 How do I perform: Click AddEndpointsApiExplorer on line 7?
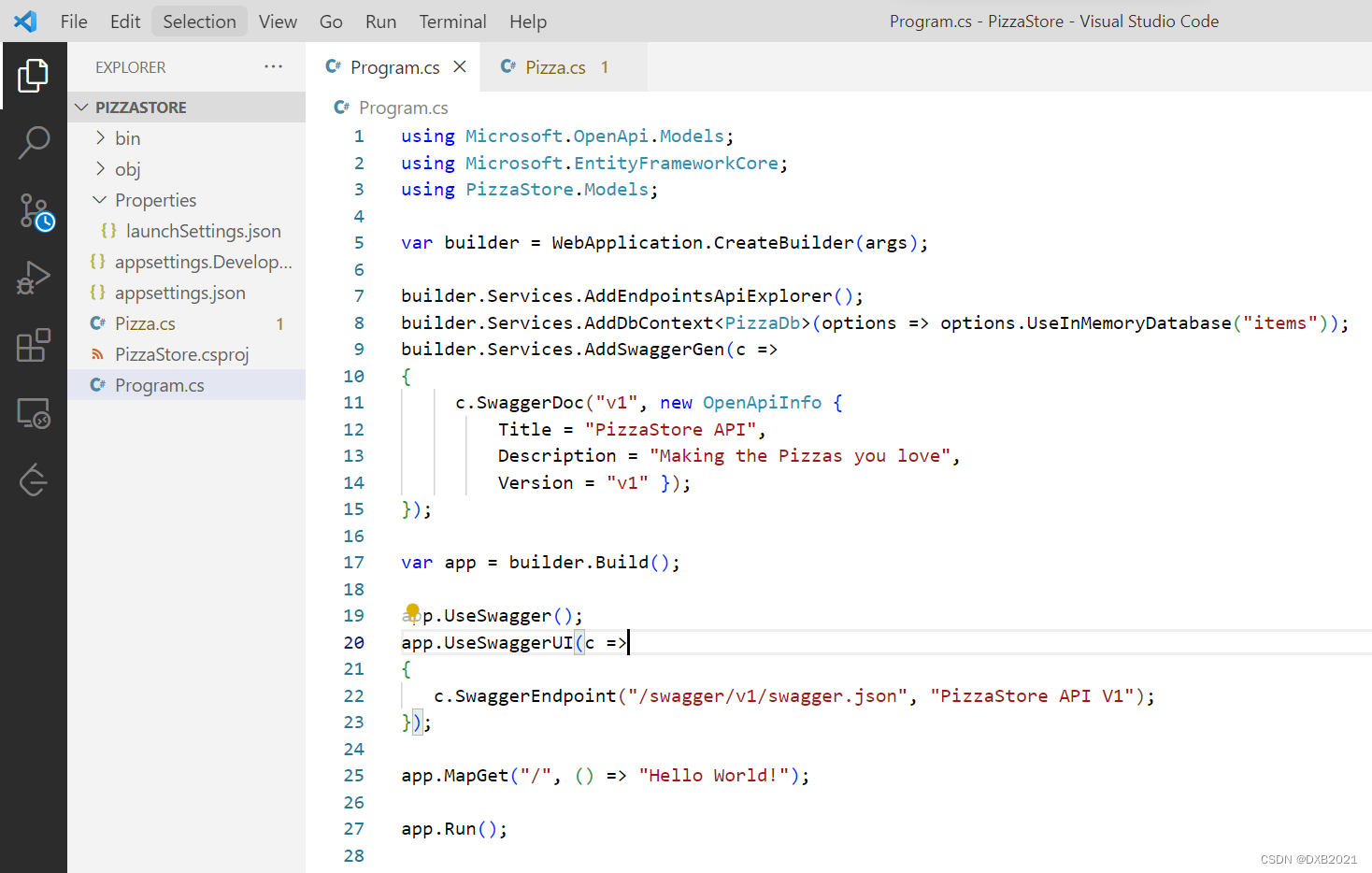click(x=707, y=296)
